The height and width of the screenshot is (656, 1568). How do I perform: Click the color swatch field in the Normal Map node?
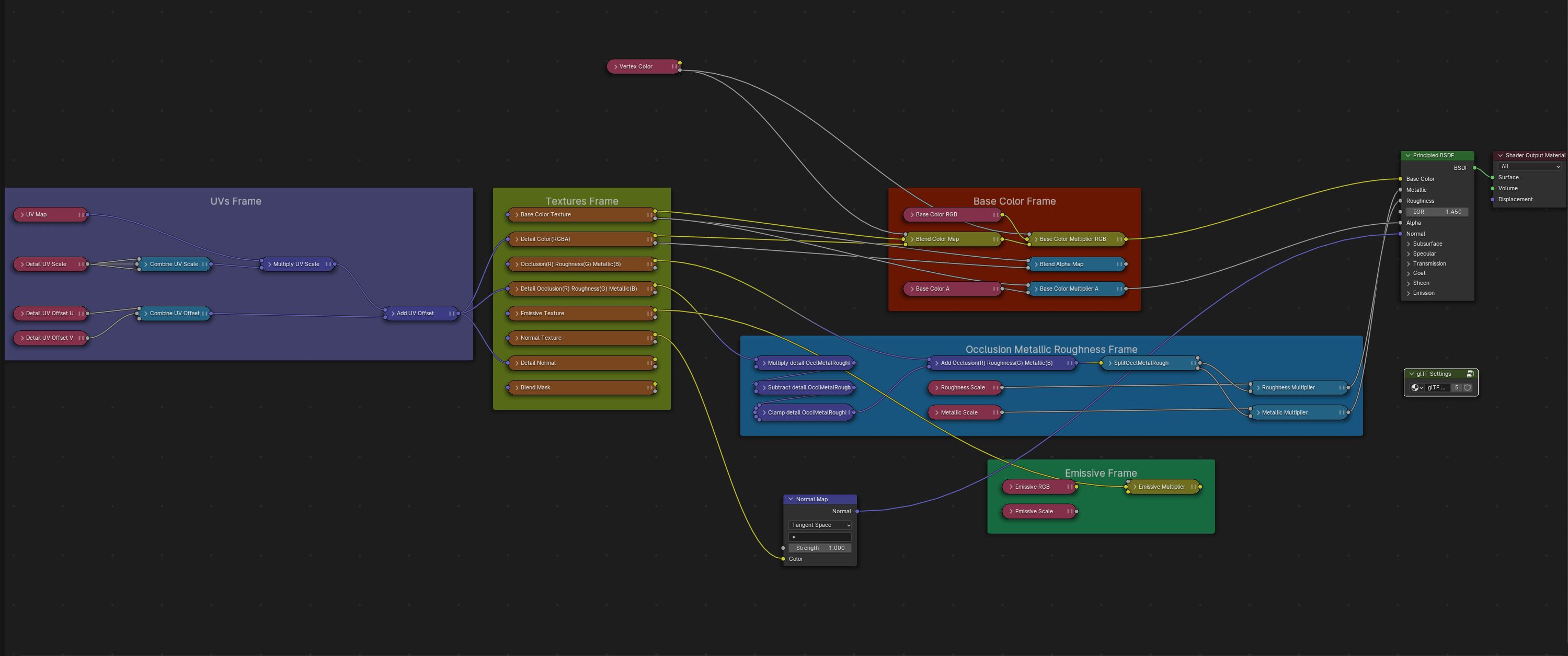pyautogui.click(x=820, y=537)
